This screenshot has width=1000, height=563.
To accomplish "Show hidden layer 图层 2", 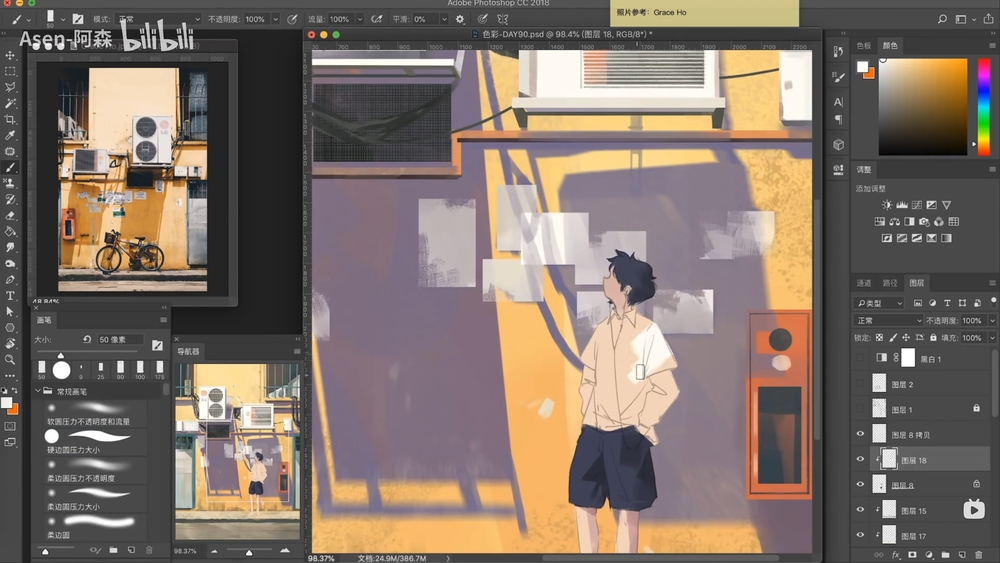I will click(860, 384).
